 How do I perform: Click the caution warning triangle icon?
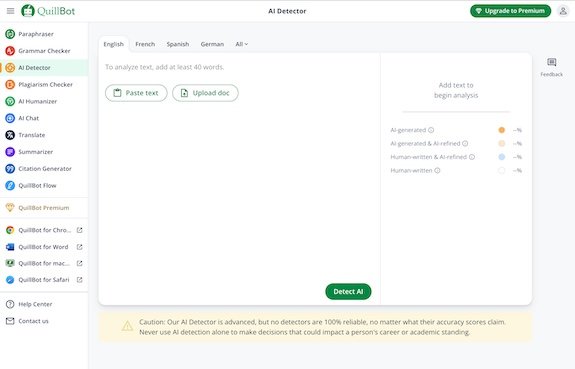click(127, 326)
